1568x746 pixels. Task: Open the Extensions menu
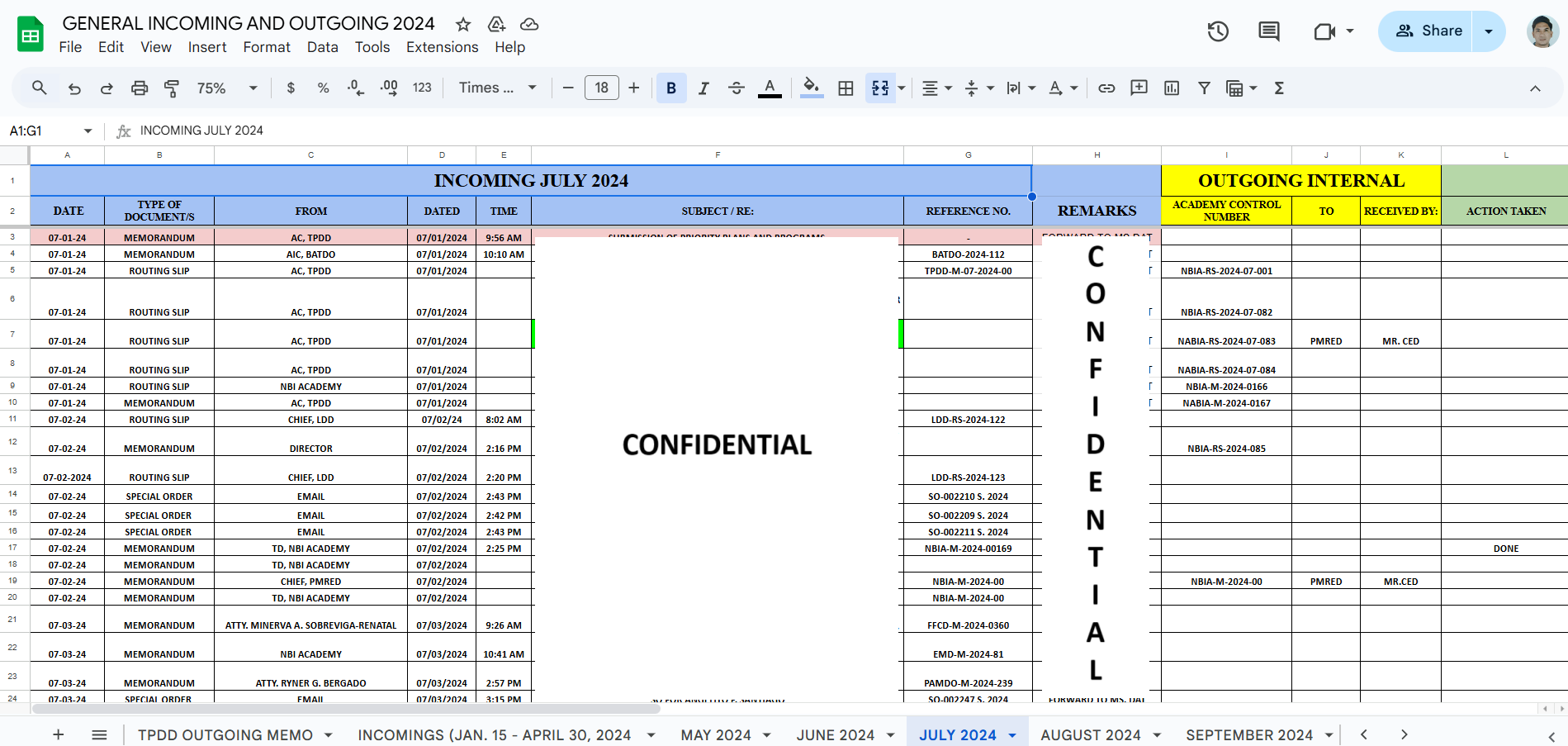tap(442, 47)
